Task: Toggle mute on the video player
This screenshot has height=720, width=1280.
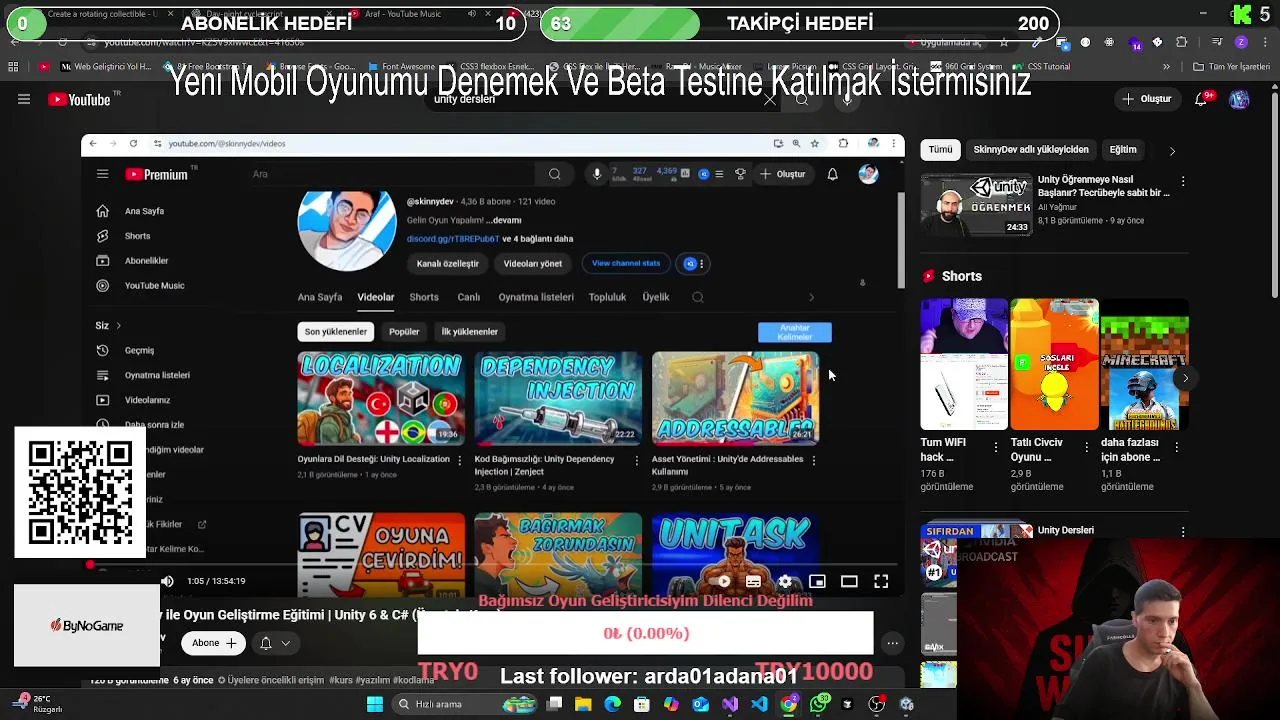Action: (167, 581)
